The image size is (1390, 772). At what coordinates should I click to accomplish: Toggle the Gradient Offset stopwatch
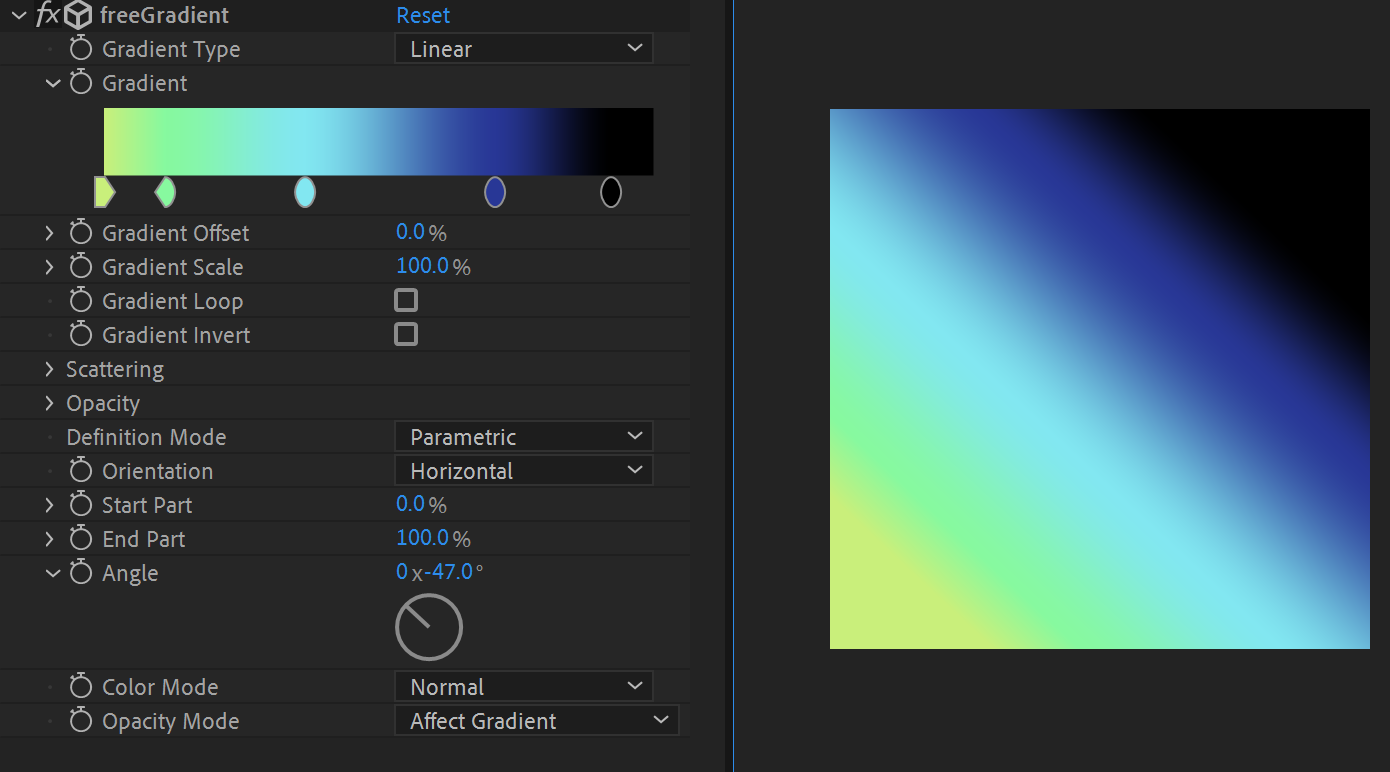tap(81, 233)
